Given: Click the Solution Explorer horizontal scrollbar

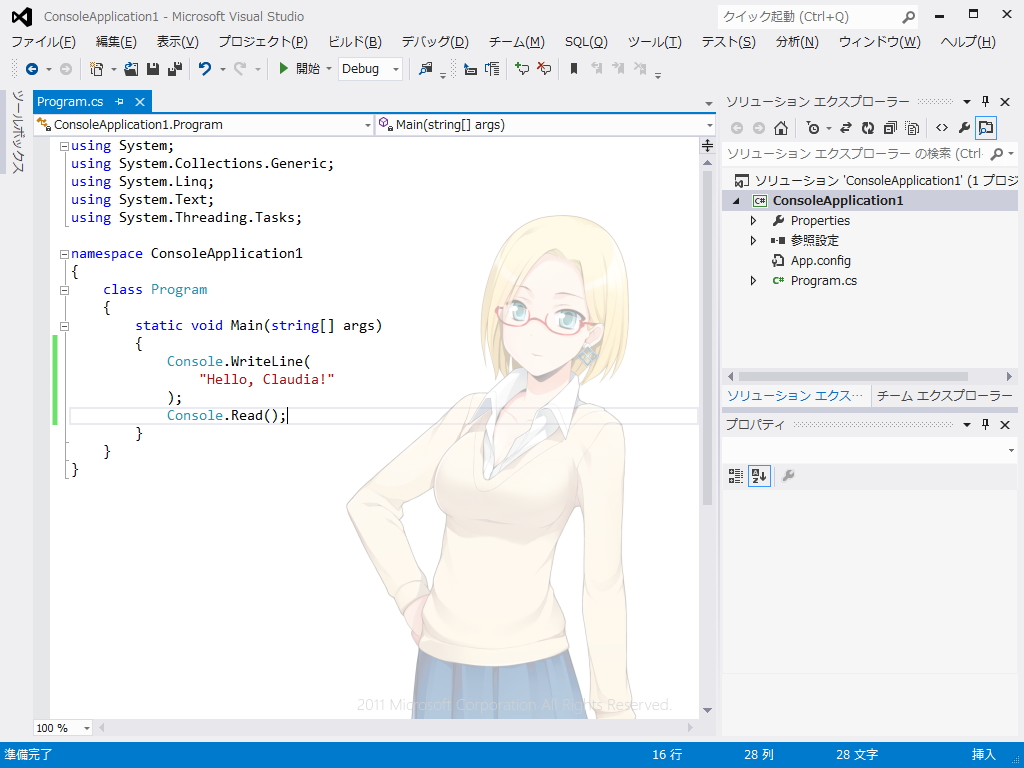Looking at the screenshot, I should 853,376.
